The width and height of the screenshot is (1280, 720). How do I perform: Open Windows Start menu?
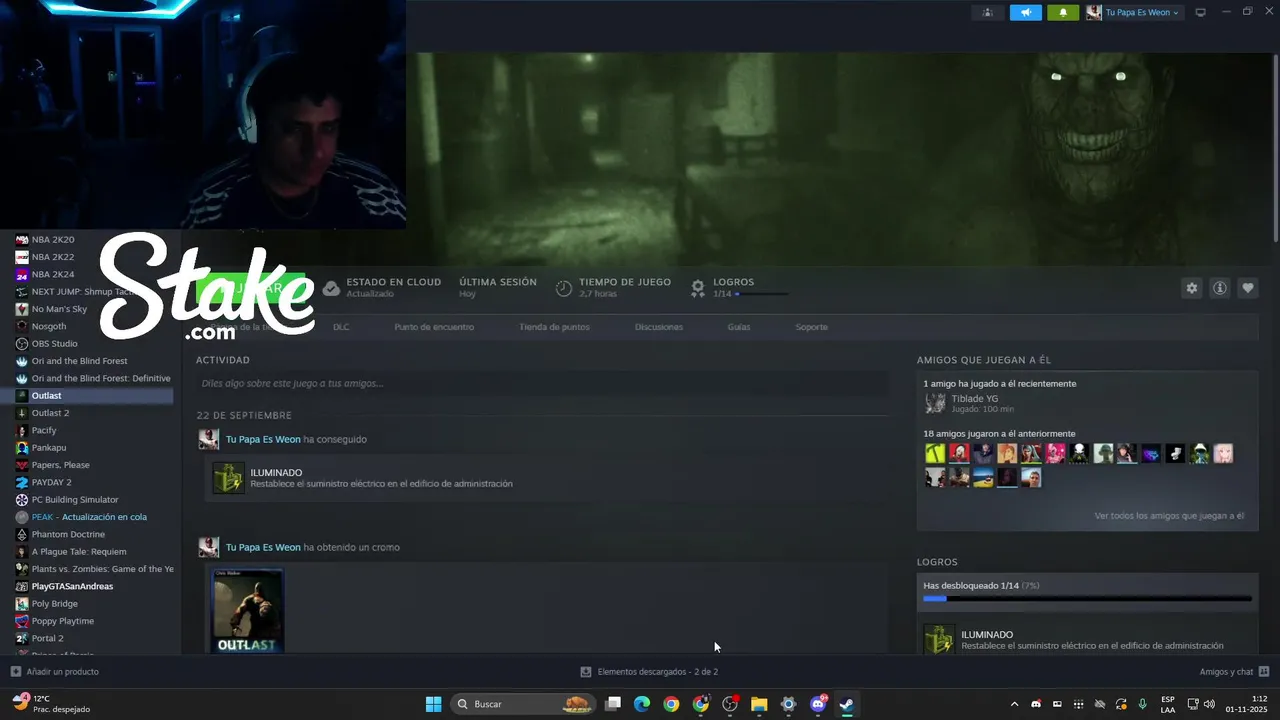coord(434,704)
